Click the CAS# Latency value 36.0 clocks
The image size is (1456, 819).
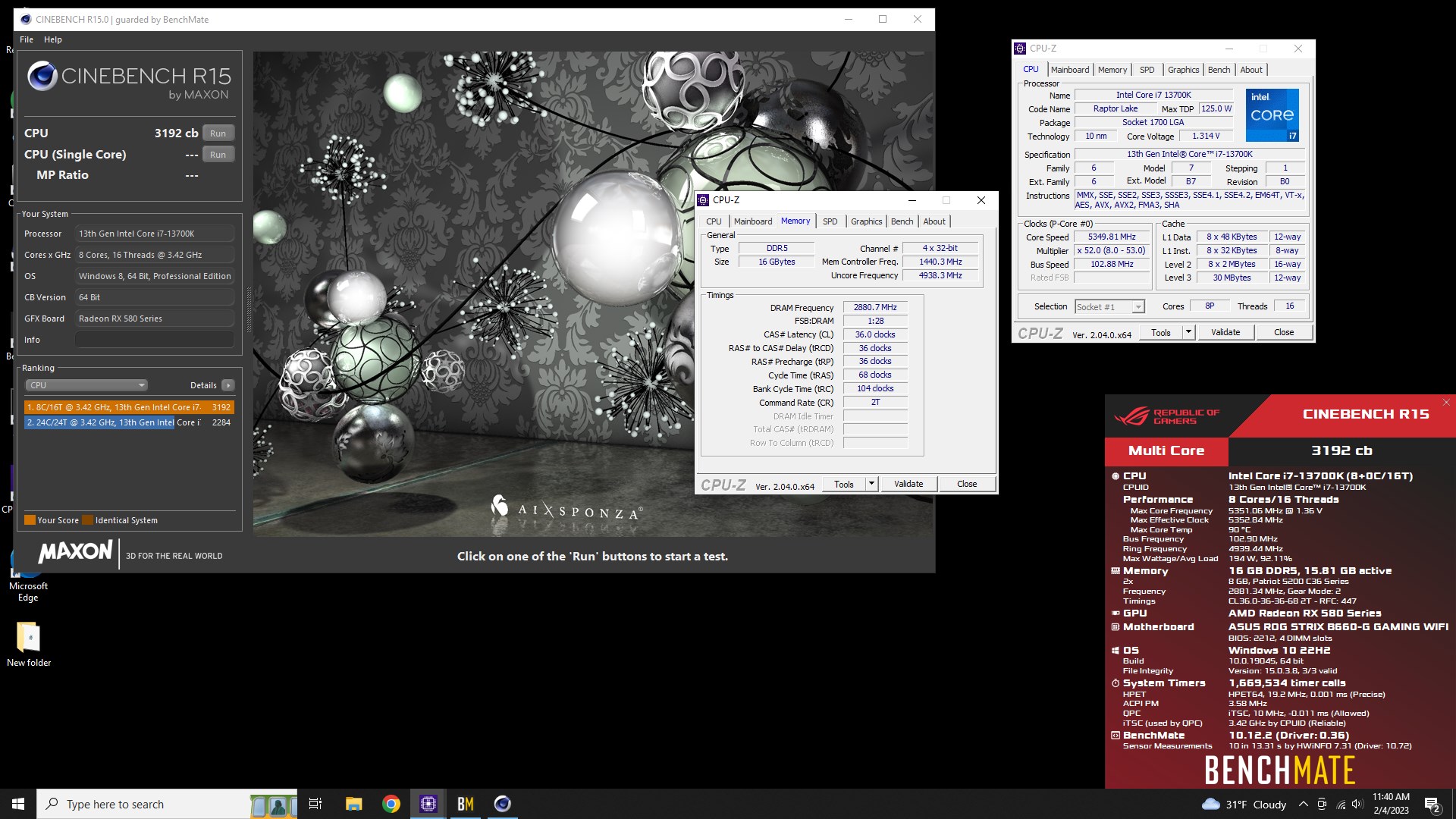[875, 335]
